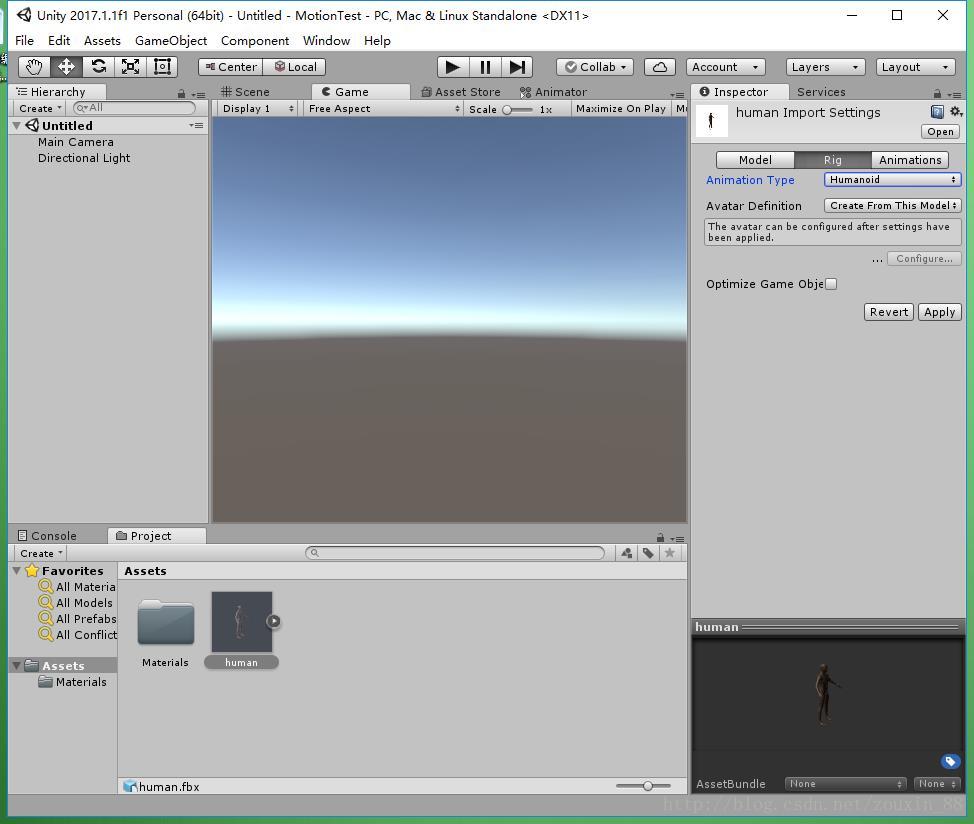This screenshot has width=974, height=824.
Task: Open the Collab dropdown
Action: pyautogui.click(x=594, y=67)
